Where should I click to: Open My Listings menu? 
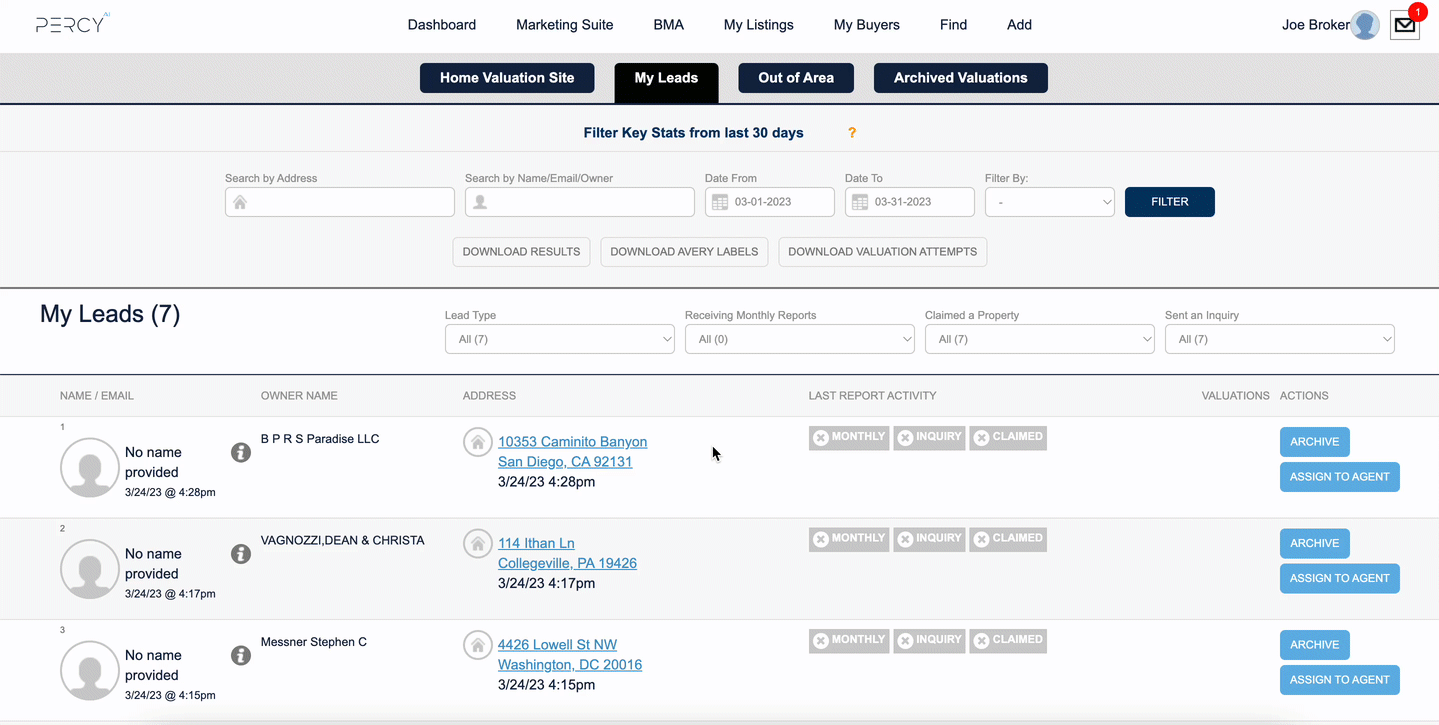click(x=759, y=25)
